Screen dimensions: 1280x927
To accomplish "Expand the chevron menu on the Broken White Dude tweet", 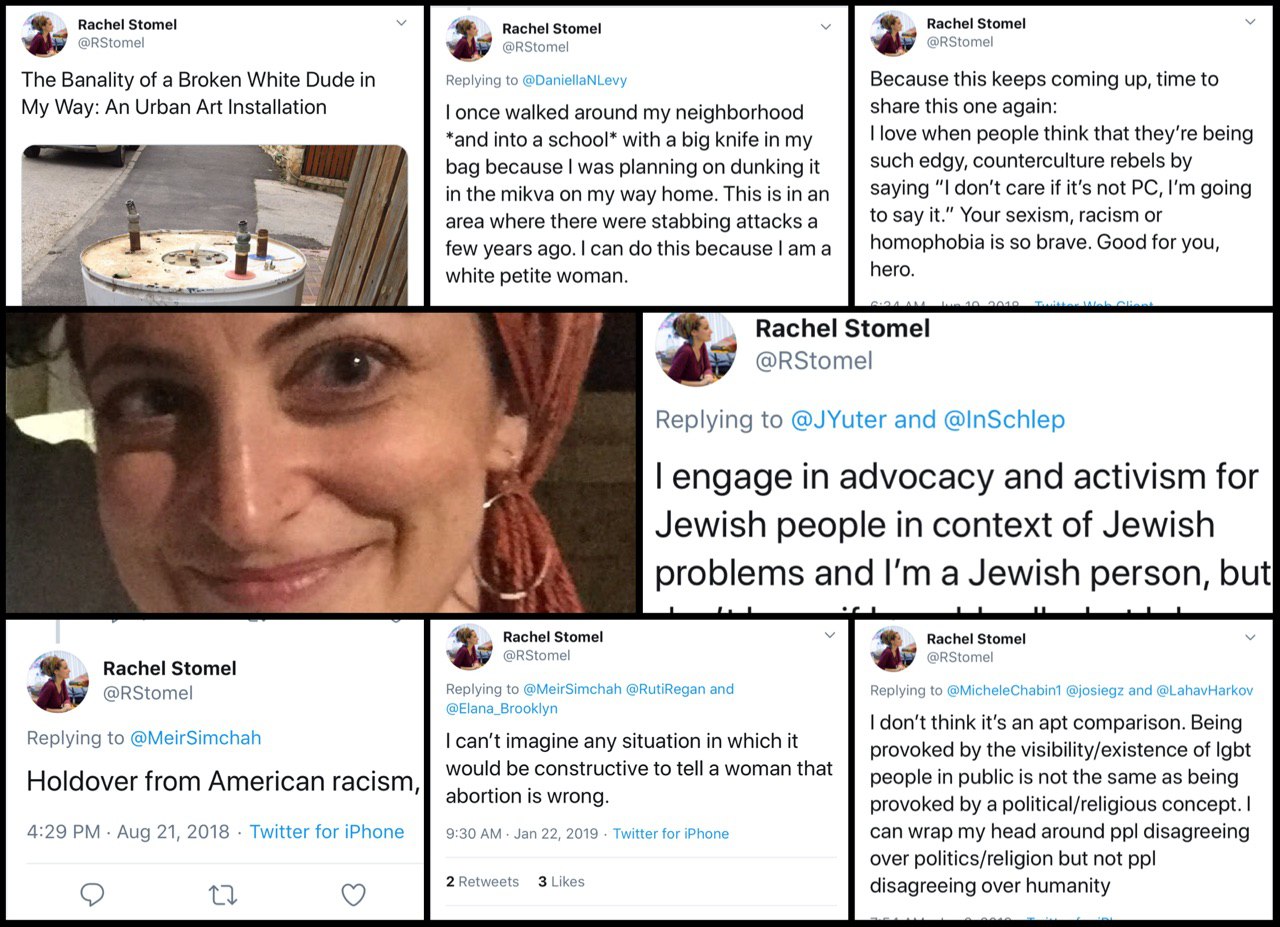I will [x=402, y=22].
